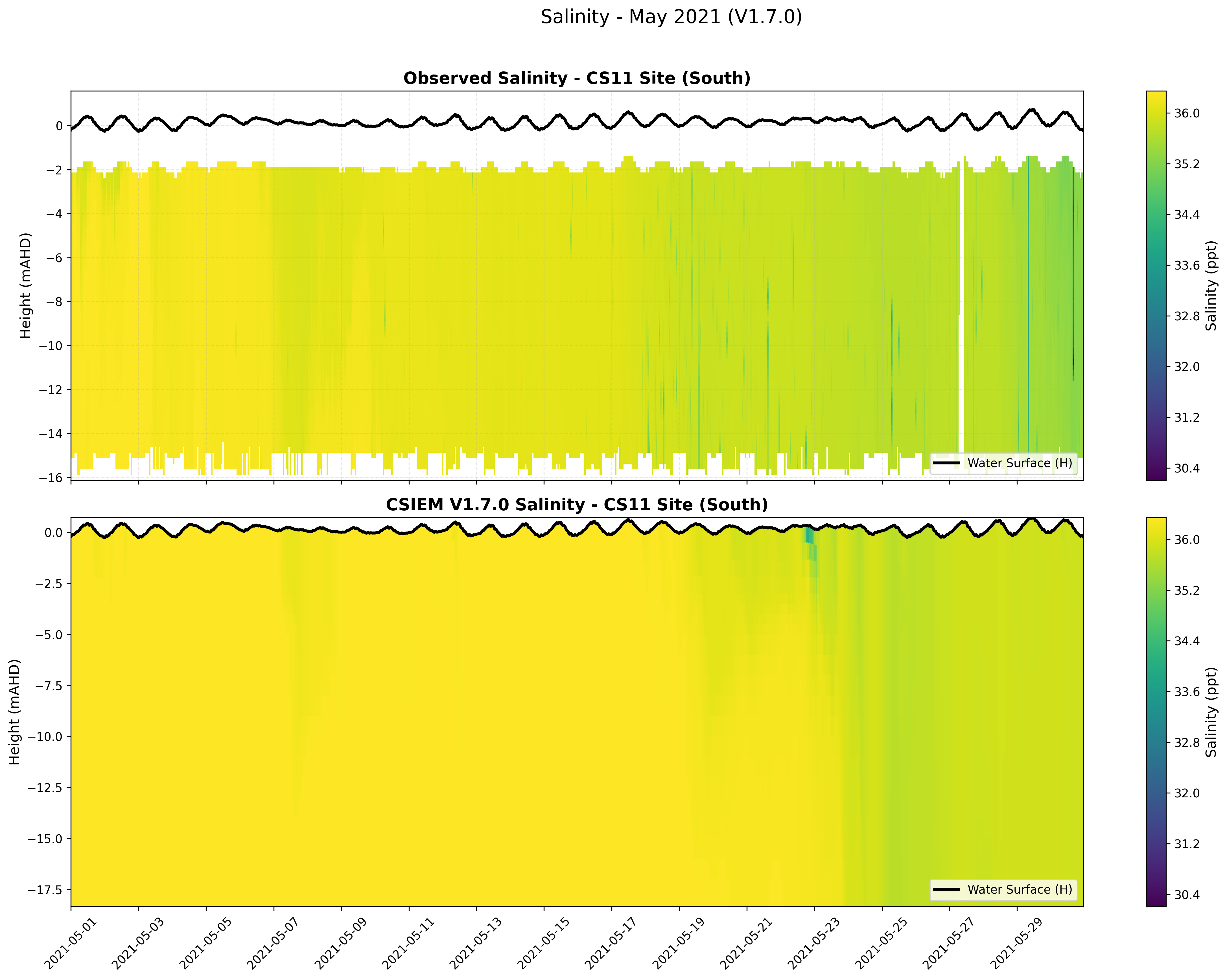
Task: Click the 'CSIEM V1.7.0 Salinity - CS11 Site (South)' title
Action: (x=576, y=505)
